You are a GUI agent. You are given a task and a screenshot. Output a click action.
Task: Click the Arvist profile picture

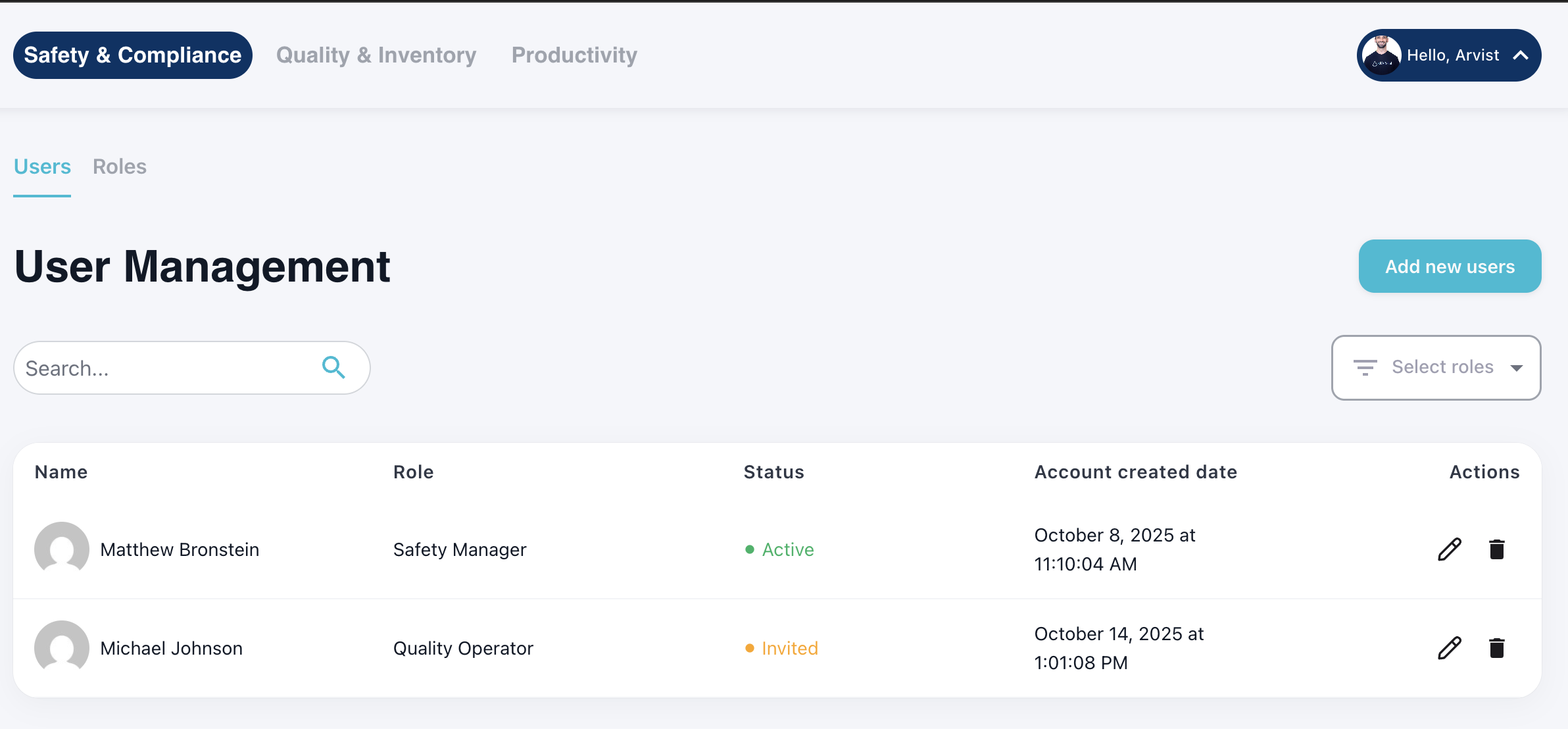(1383, 55)
